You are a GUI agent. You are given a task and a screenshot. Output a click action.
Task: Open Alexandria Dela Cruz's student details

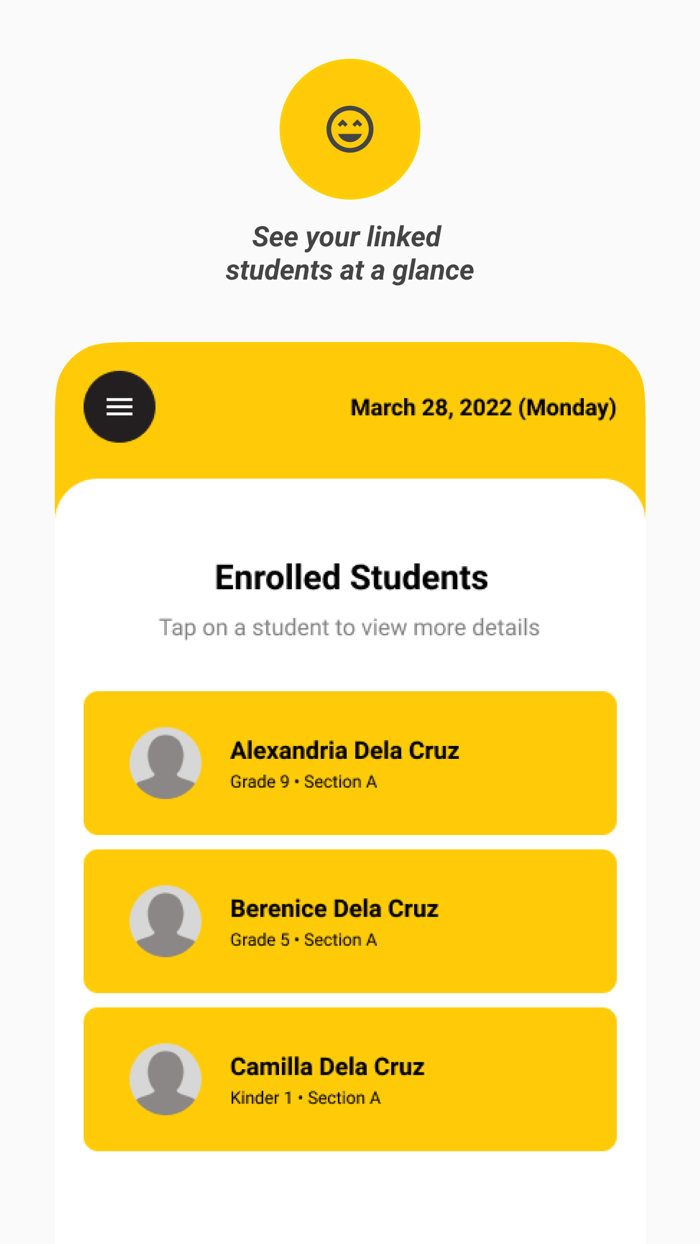(x=350, y=763)
